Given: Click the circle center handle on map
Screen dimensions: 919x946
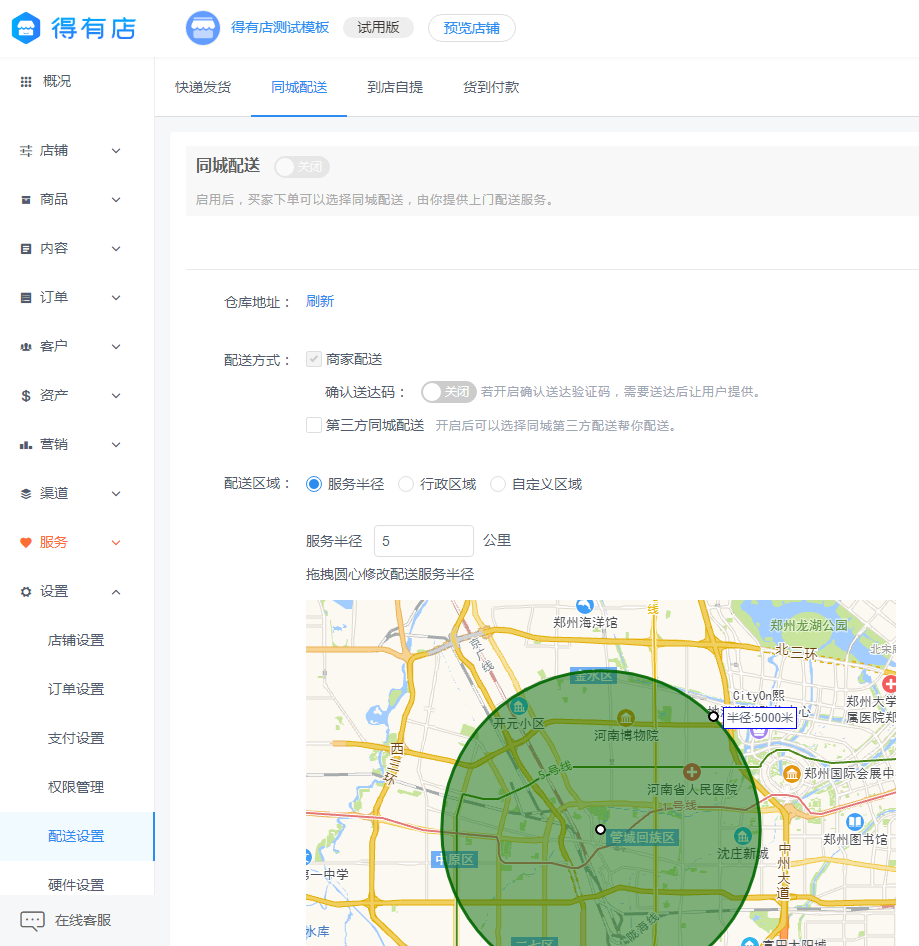Looking at the screenshot, I should (600, 830).
